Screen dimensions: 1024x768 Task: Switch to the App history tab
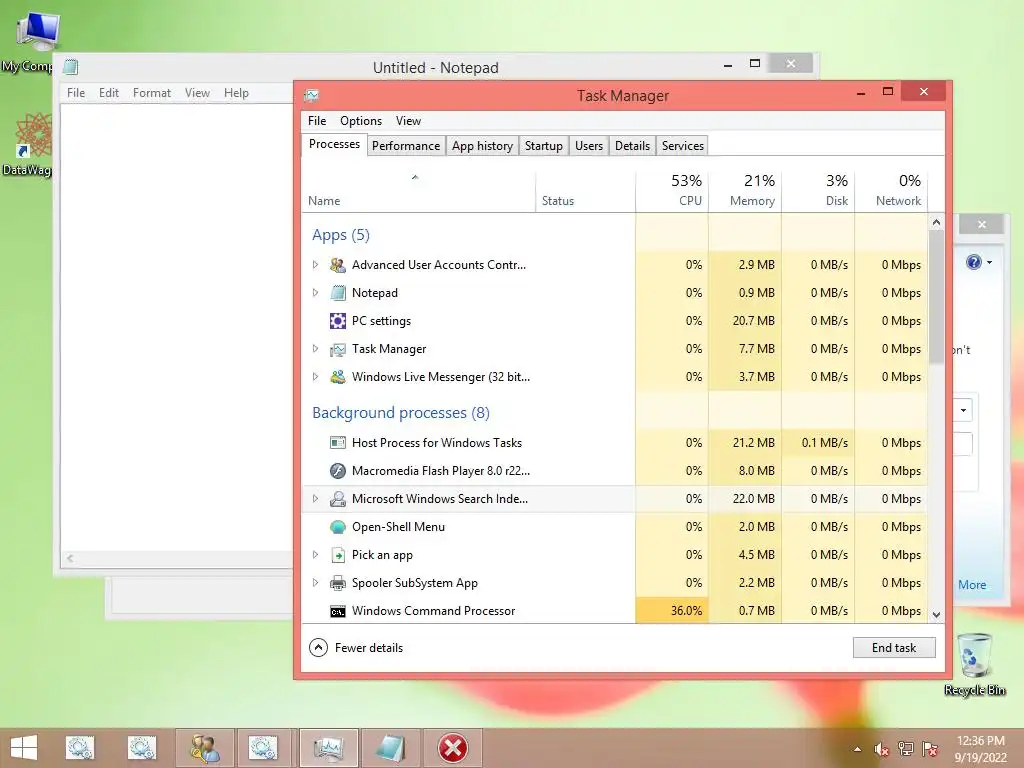coord(482,146)
